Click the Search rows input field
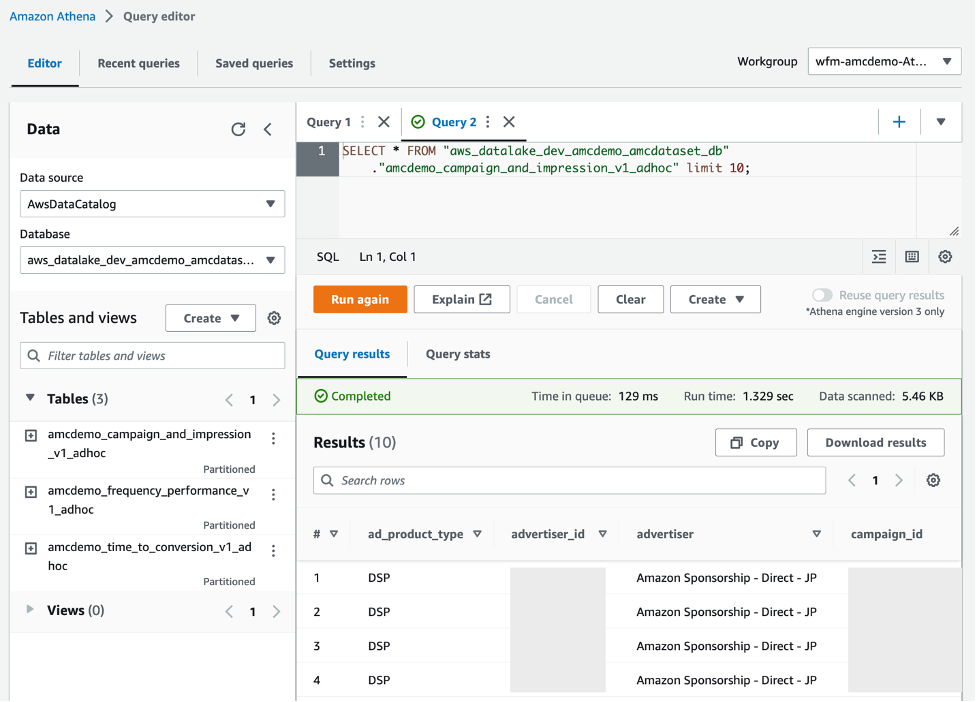 point(570,480)
